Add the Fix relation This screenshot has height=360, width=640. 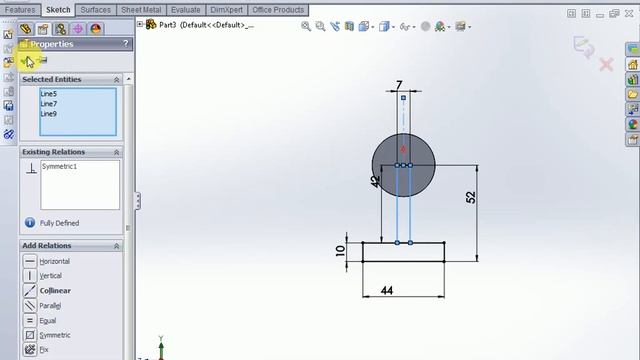point(36,350)
